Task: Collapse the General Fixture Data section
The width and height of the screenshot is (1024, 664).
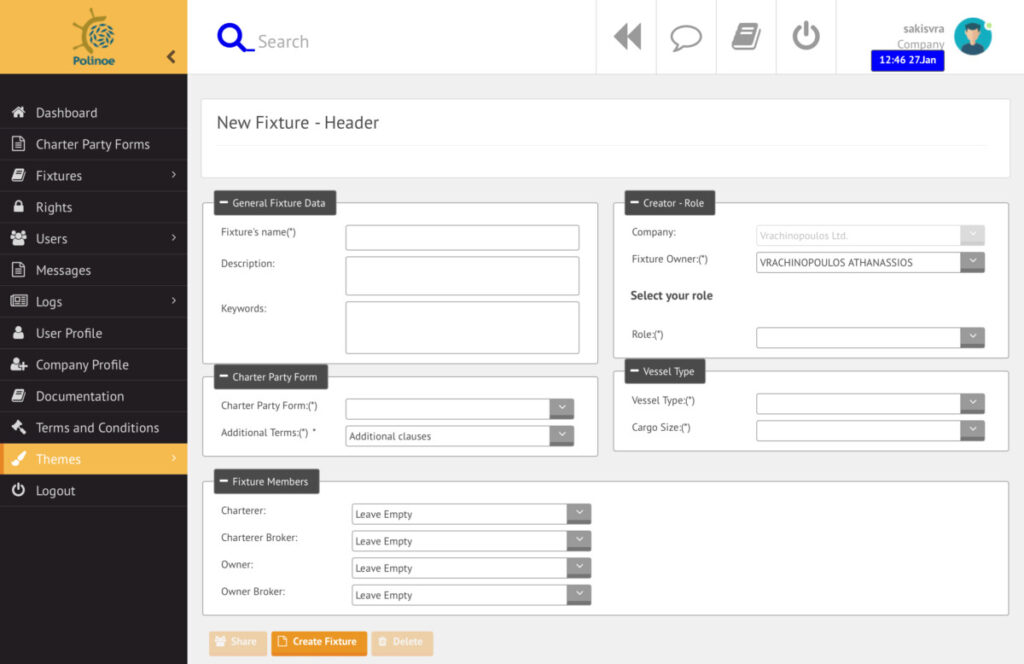Action: pos(224,203)
